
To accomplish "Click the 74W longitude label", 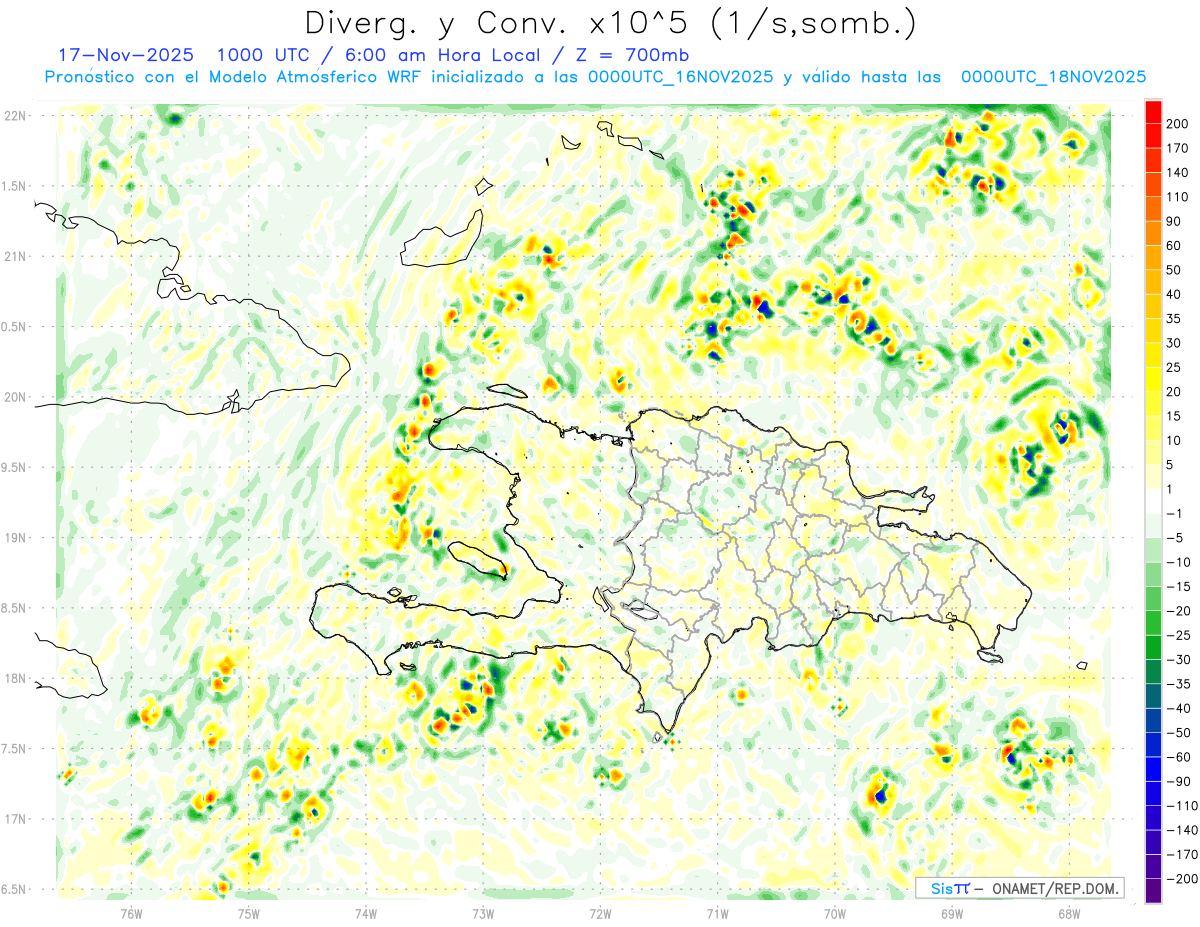I will 365,912.
